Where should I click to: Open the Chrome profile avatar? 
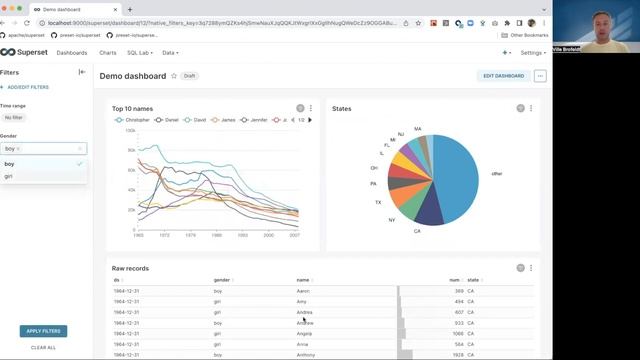pyautogui.click(x=531, y=23)
